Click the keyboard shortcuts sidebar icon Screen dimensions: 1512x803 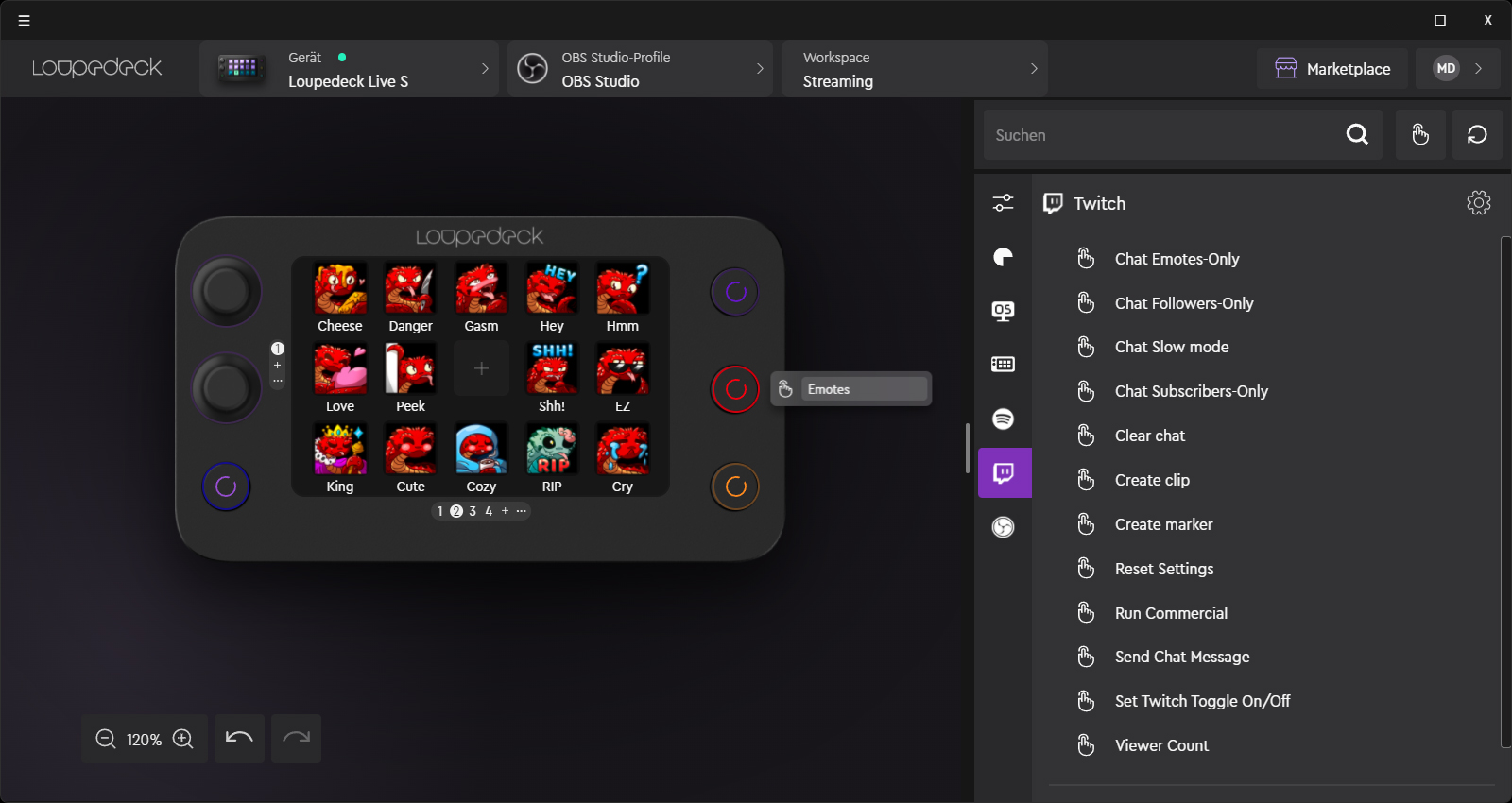click(x=1004, y=365)
